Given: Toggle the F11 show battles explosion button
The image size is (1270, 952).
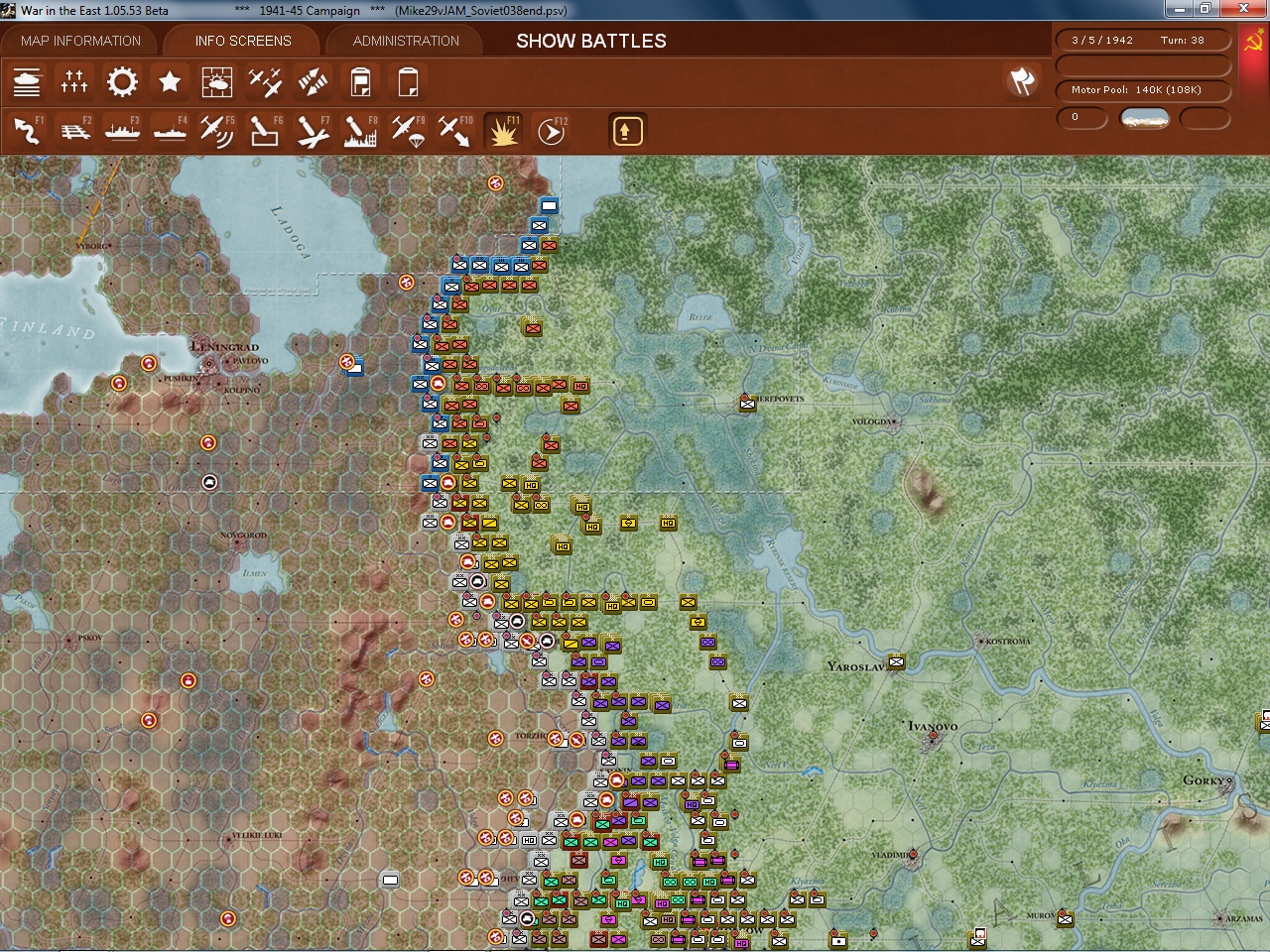Looking at the screenshot, I should [x=503, y=131].
